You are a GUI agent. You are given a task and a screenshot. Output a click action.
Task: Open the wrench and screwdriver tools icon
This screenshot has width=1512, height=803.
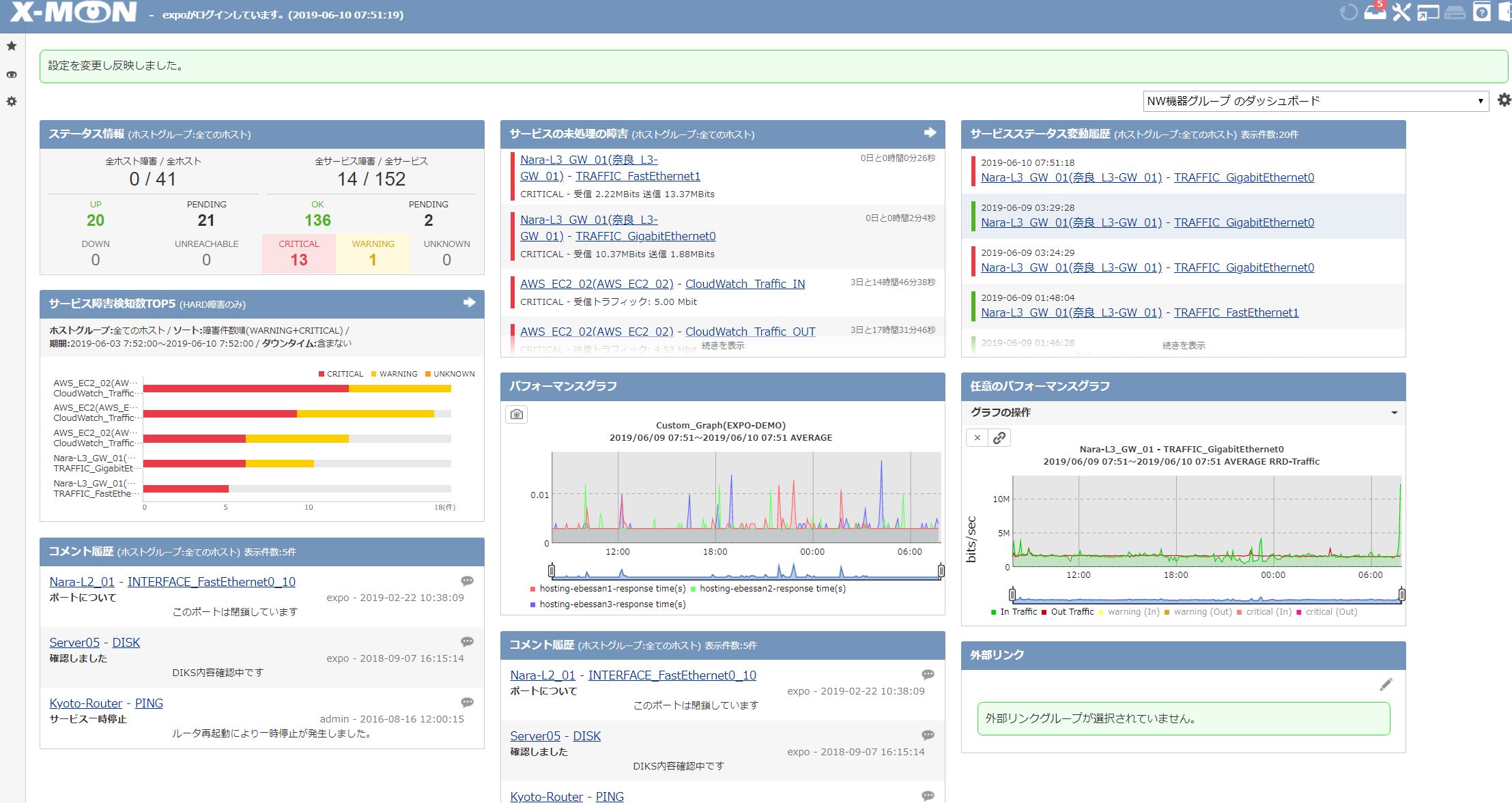point(1401,12)
